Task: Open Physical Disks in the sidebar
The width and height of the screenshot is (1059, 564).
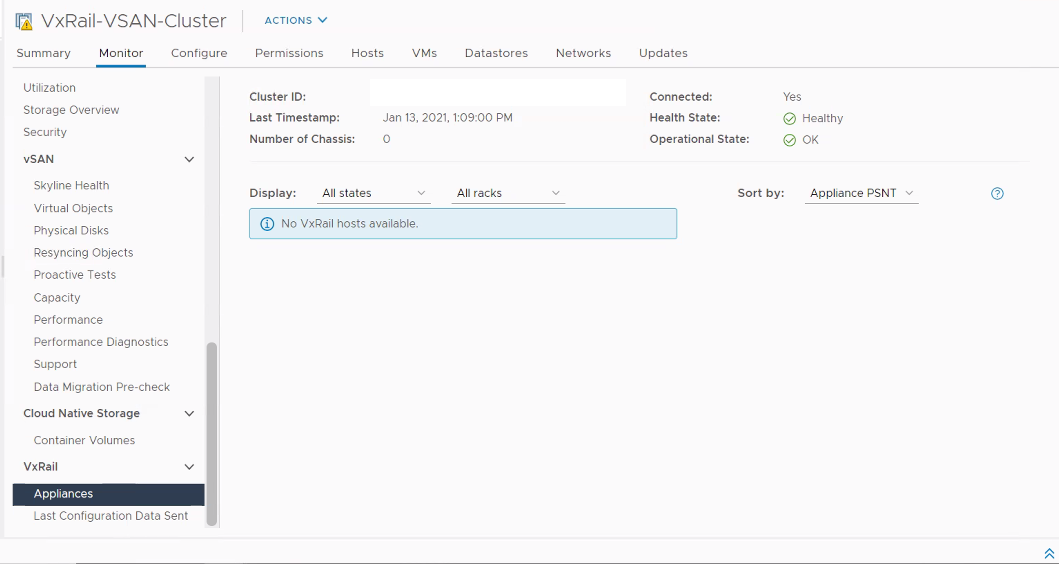Action: 71,230
